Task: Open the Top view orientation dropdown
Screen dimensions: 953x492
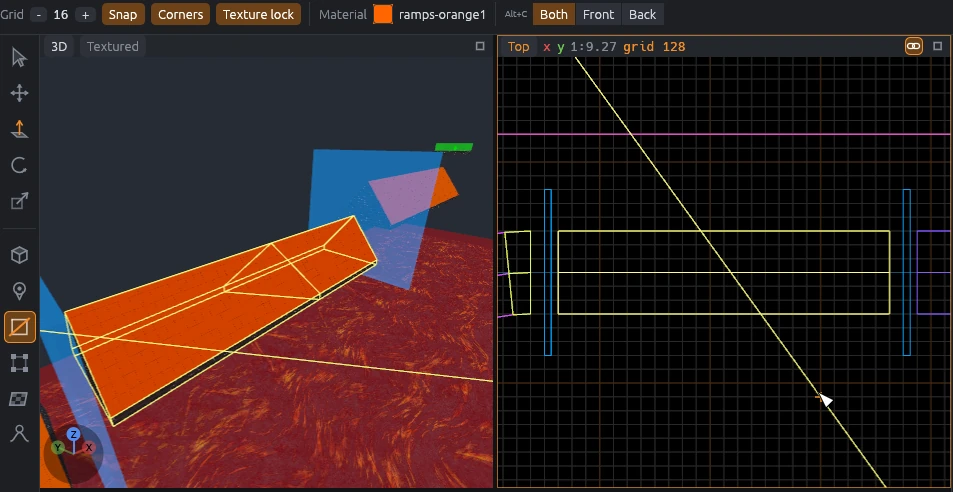Action: click(518, 47)
